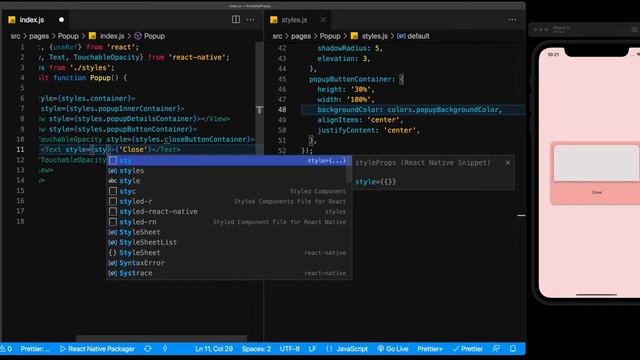Screen dimensions: 640x360
Task: Choose 'style' text autocomplete suggestion
Action: [227, 181]
